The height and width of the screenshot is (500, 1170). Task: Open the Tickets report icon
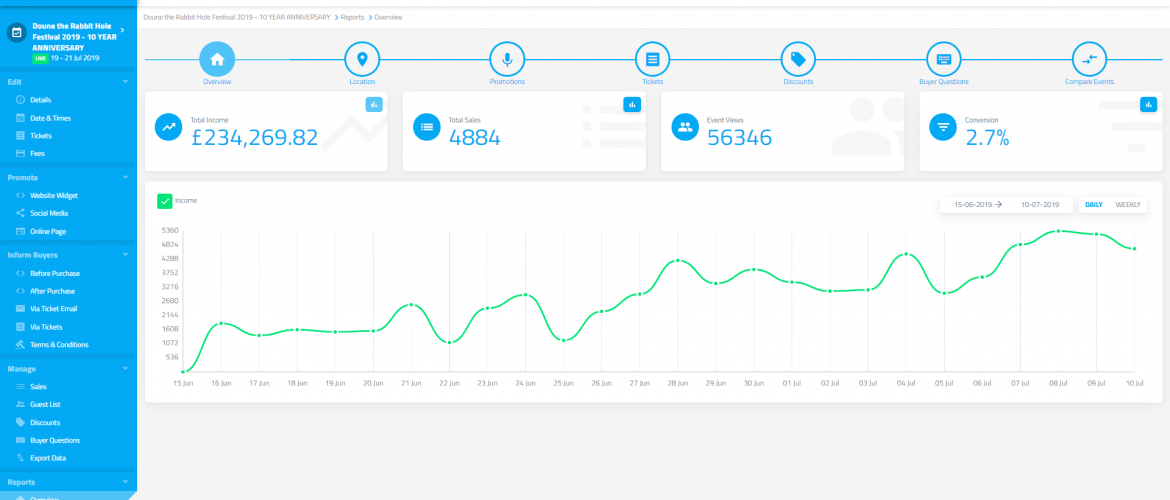pyautogui.click(x=652, y=59)
